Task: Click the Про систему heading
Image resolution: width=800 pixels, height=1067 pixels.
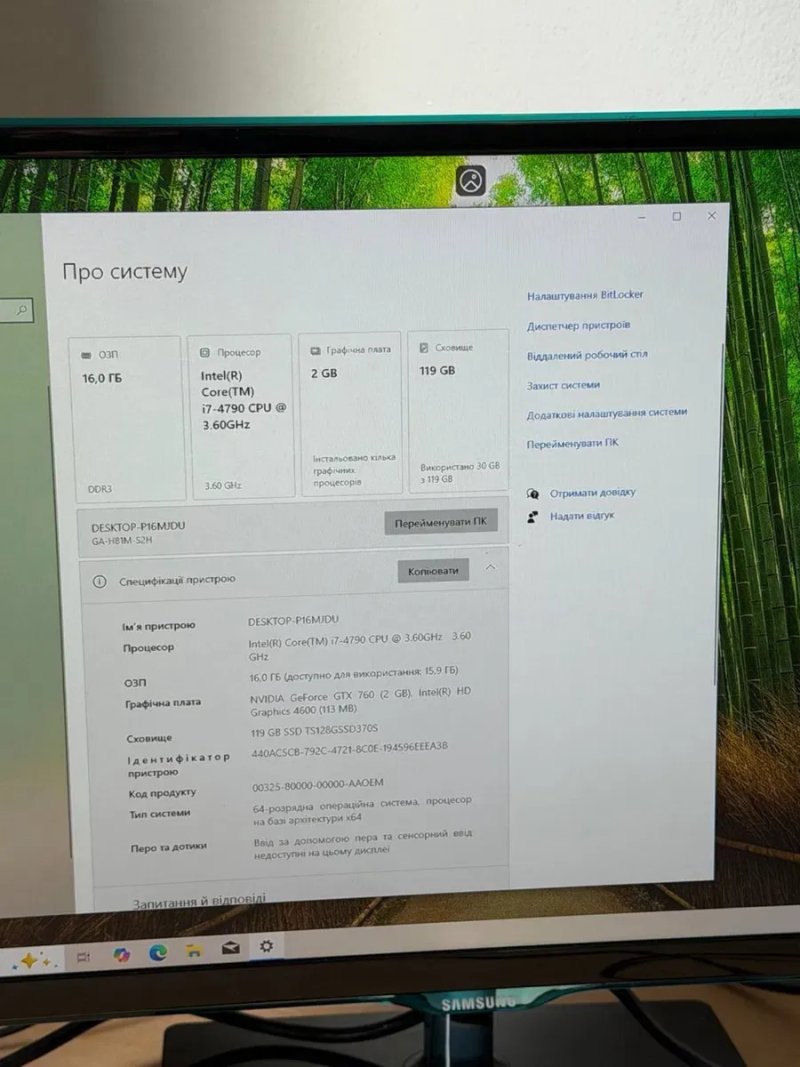Action: [x=124, y=272]
